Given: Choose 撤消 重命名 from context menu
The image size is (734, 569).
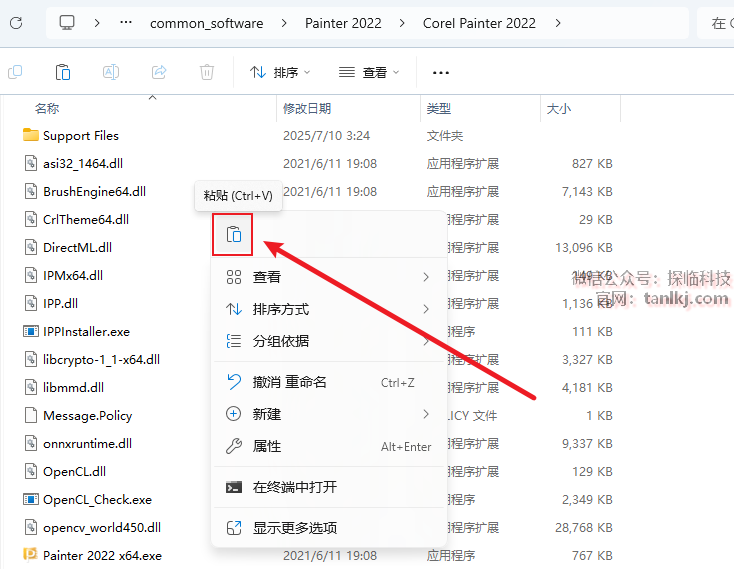Looking at the screenshot, I should 328,382.
